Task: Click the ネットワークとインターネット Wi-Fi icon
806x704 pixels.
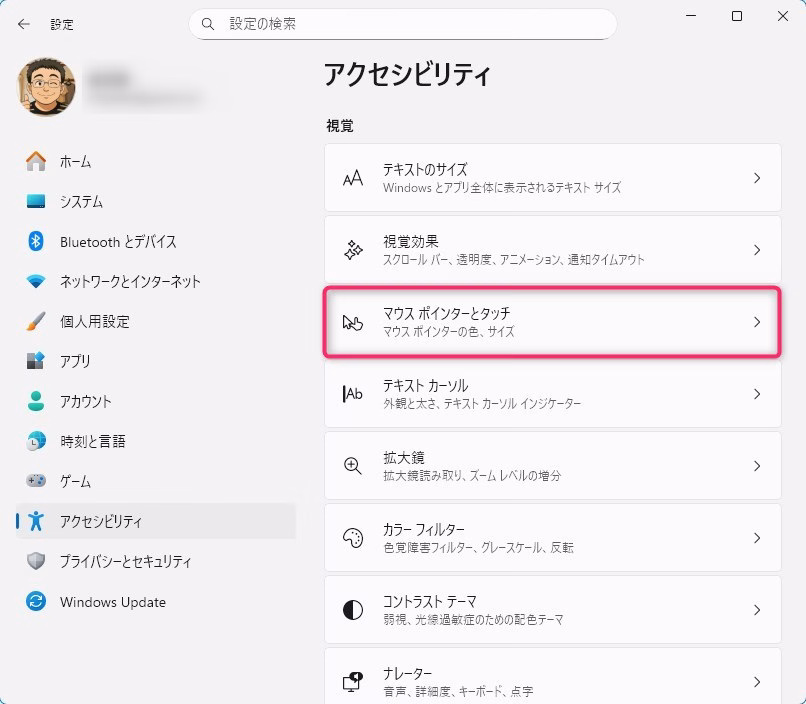Action: tap(36, 281)
